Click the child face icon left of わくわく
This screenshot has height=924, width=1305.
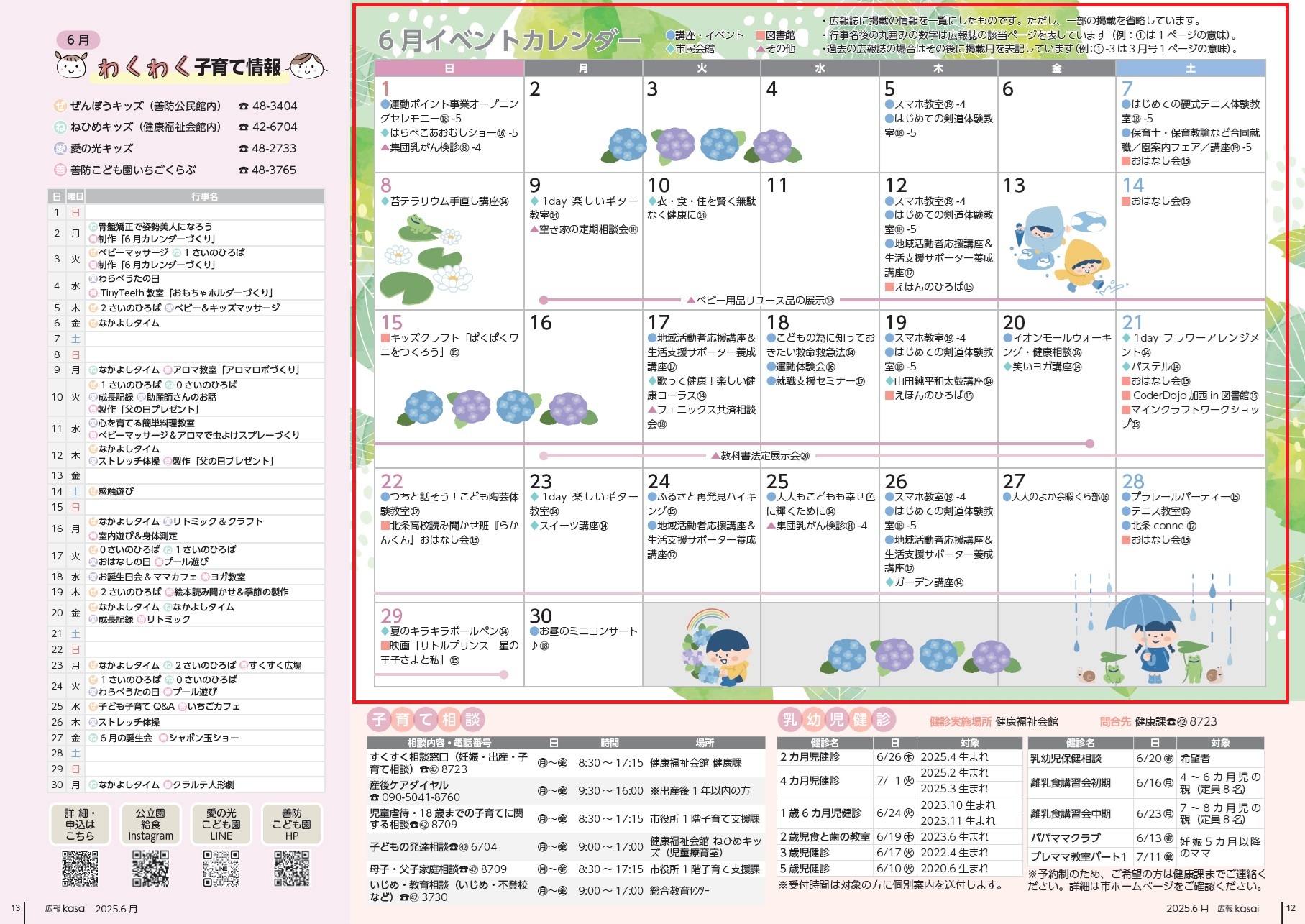pyautogui.click(x=71, y=66)
